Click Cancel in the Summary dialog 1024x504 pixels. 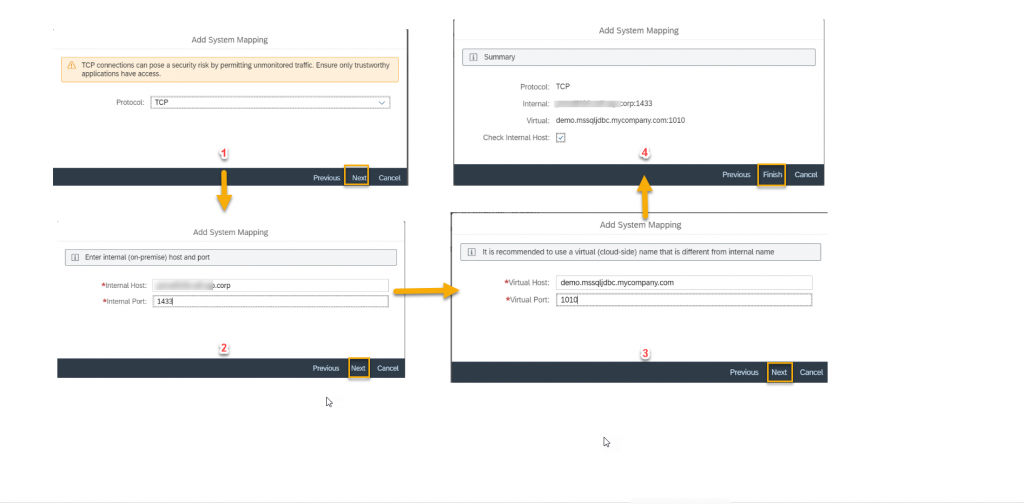click(x=806, y=175)
